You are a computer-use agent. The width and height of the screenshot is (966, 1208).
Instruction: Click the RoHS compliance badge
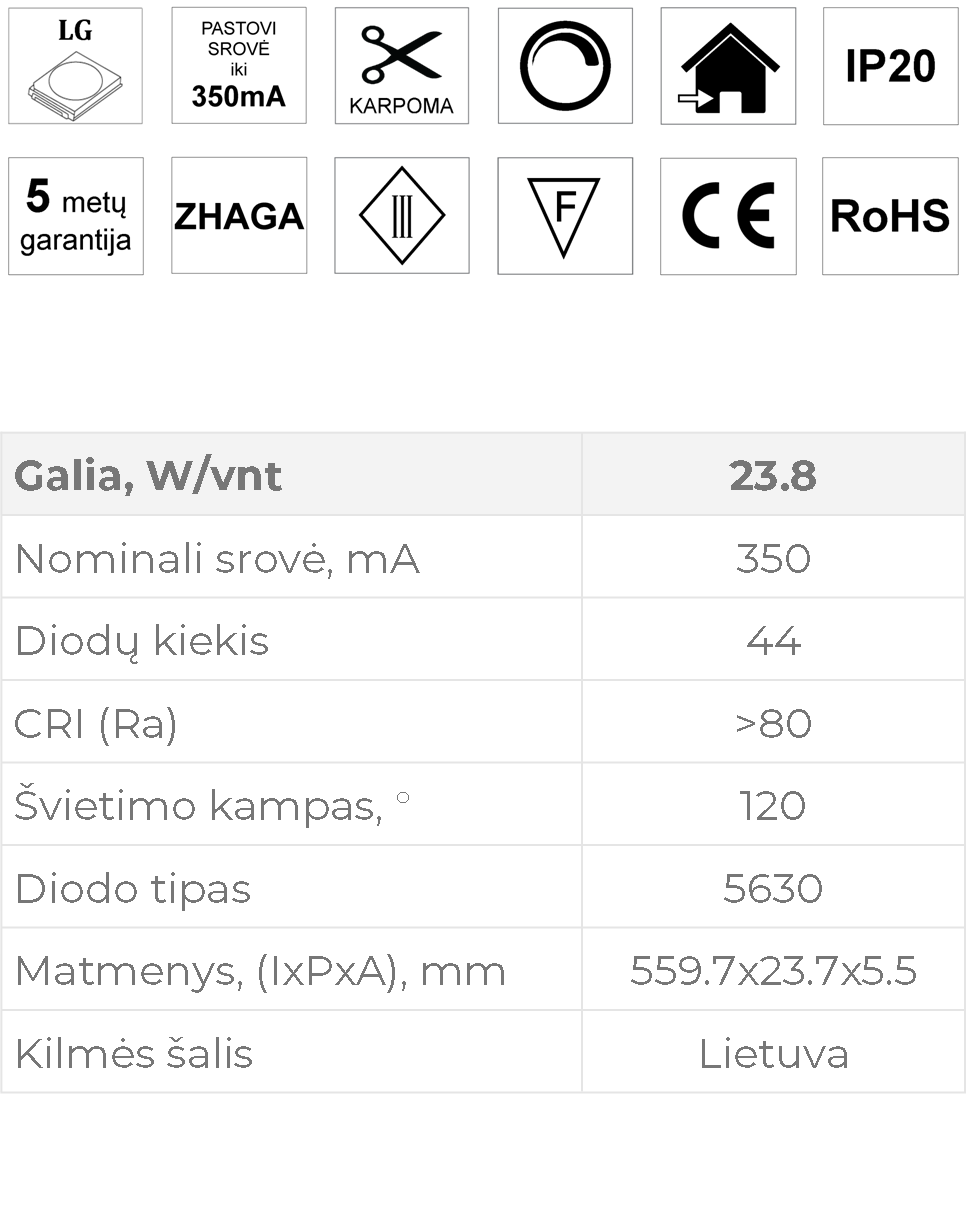pos(890,216)
